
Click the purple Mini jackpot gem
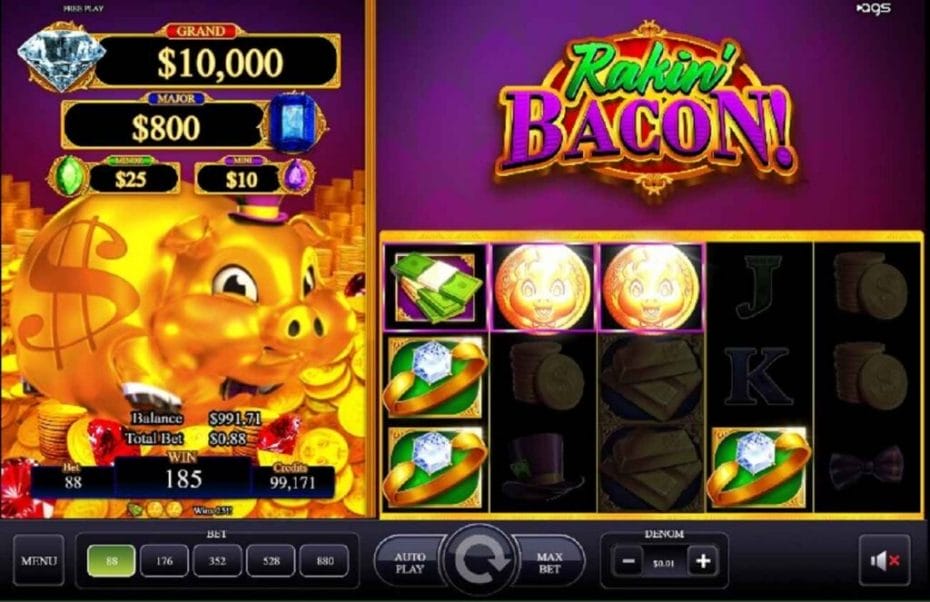tap(295, 175)
